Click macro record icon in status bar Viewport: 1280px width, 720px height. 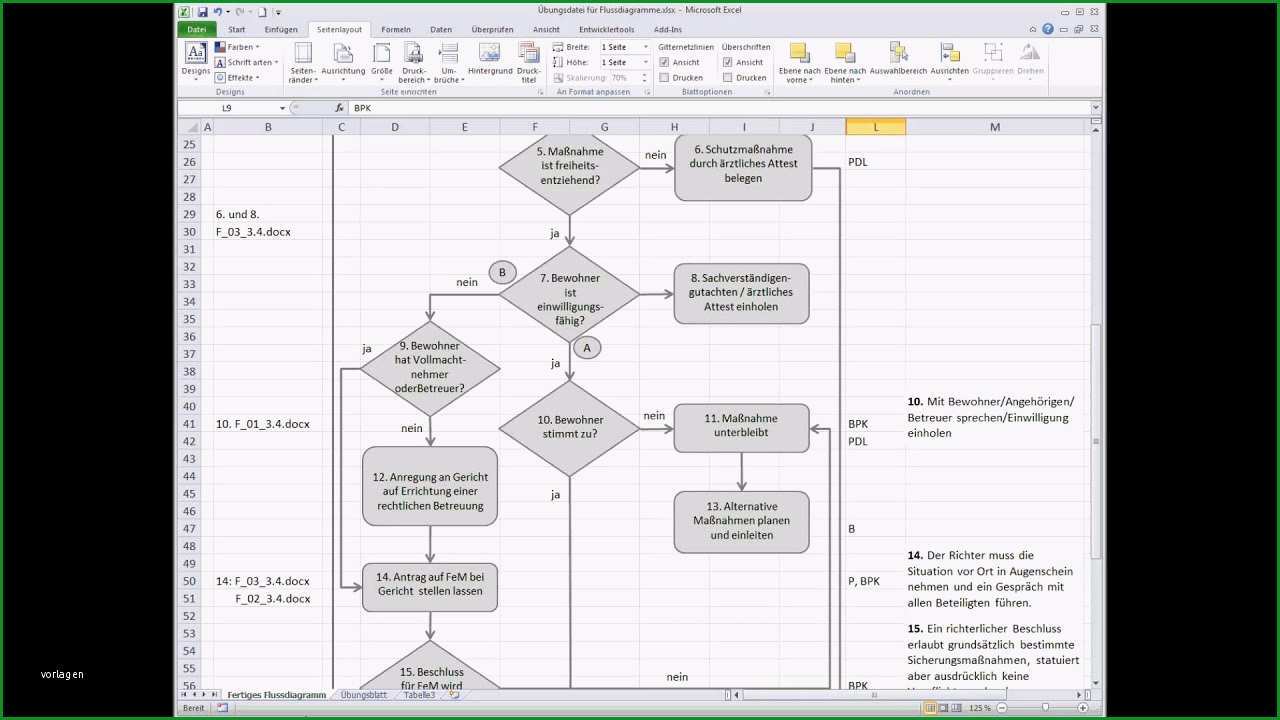(222, 708)
